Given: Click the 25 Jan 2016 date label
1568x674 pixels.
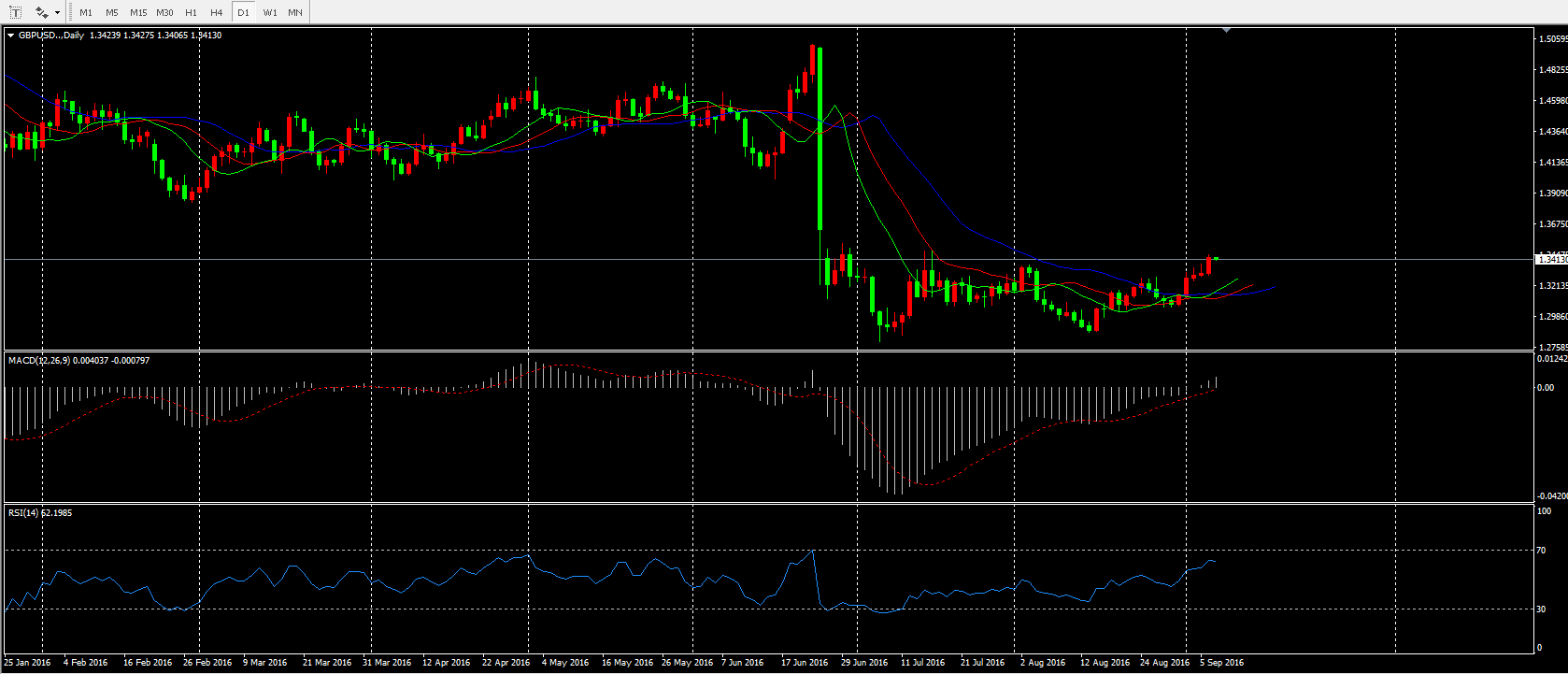Looking at the screenshot, I should (27, 662).
